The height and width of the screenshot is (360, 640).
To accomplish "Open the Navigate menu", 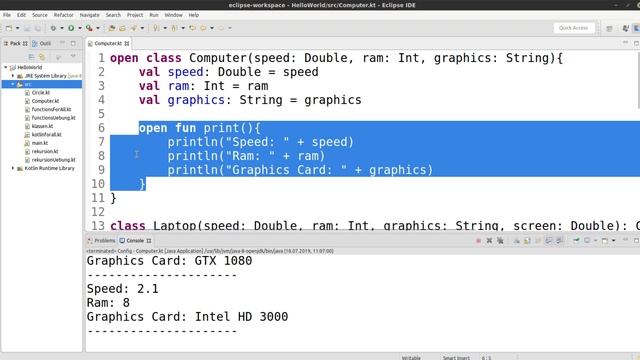I will (x=89, y=15).
